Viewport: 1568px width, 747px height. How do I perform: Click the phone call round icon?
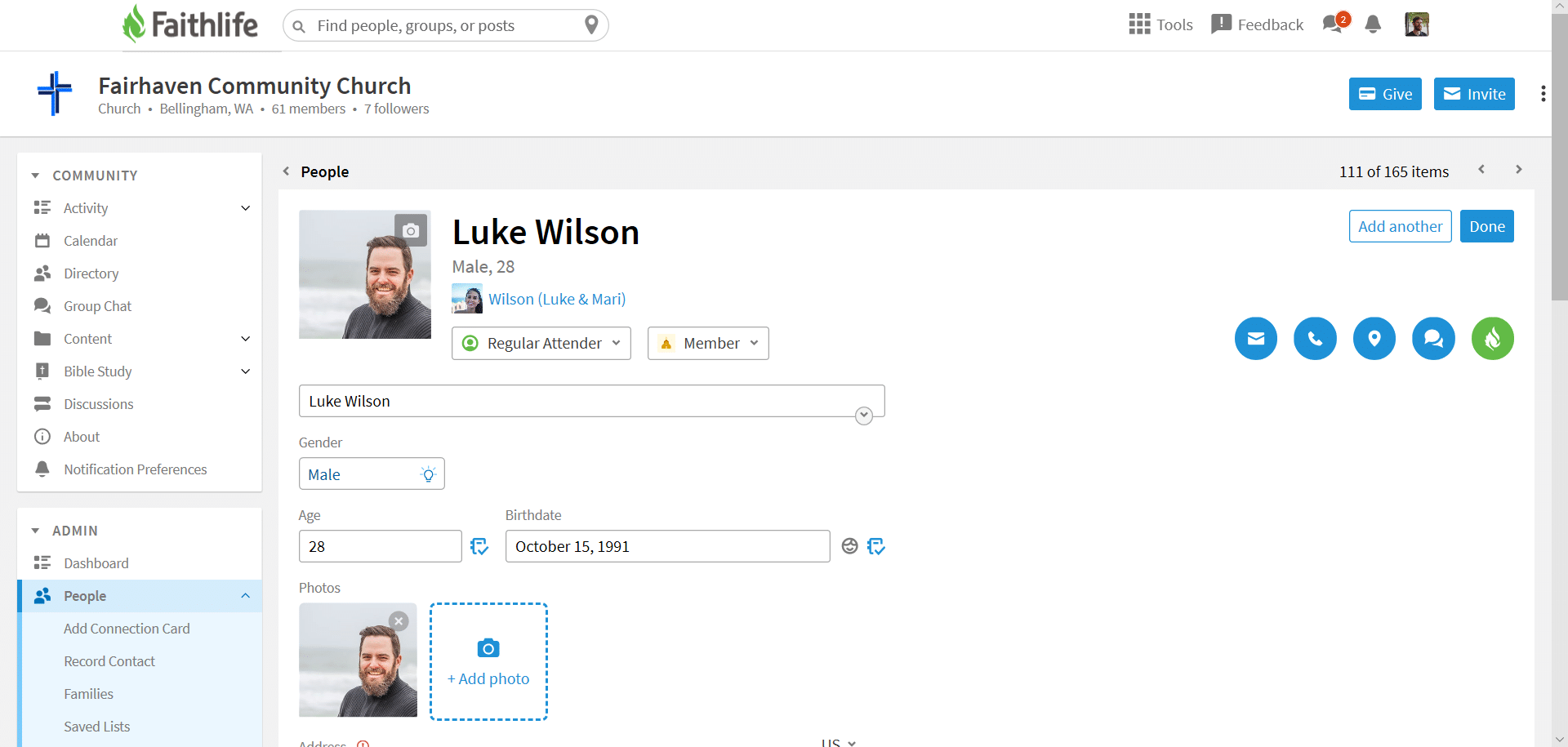[x=1315, y=338]
